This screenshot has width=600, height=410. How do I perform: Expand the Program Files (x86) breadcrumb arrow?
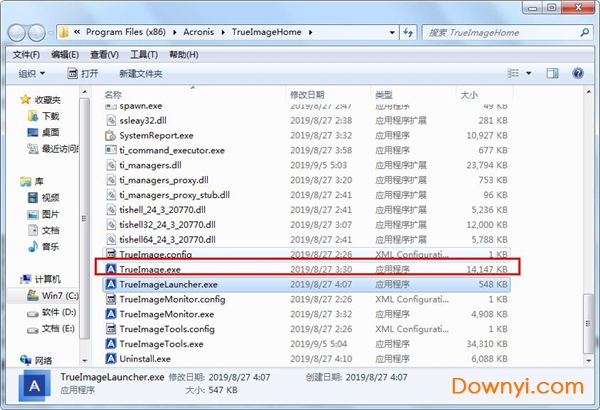coord(174,33)
